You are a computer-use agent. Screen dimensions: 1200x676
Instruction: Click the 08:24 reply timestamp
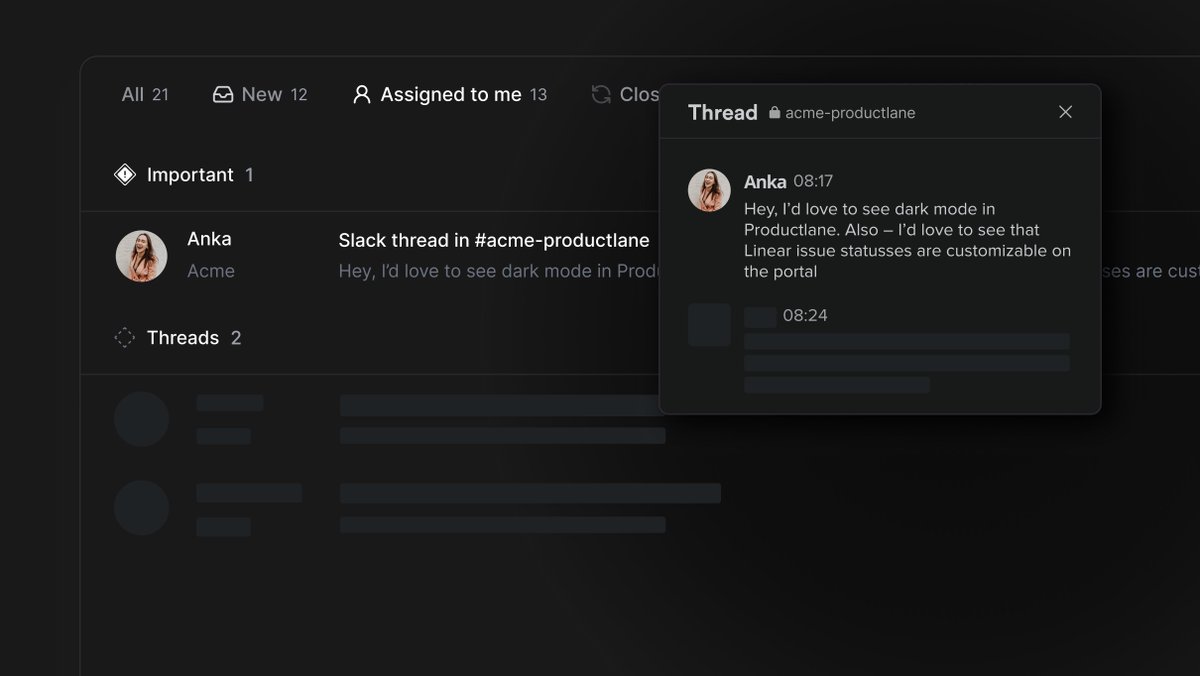805,316
